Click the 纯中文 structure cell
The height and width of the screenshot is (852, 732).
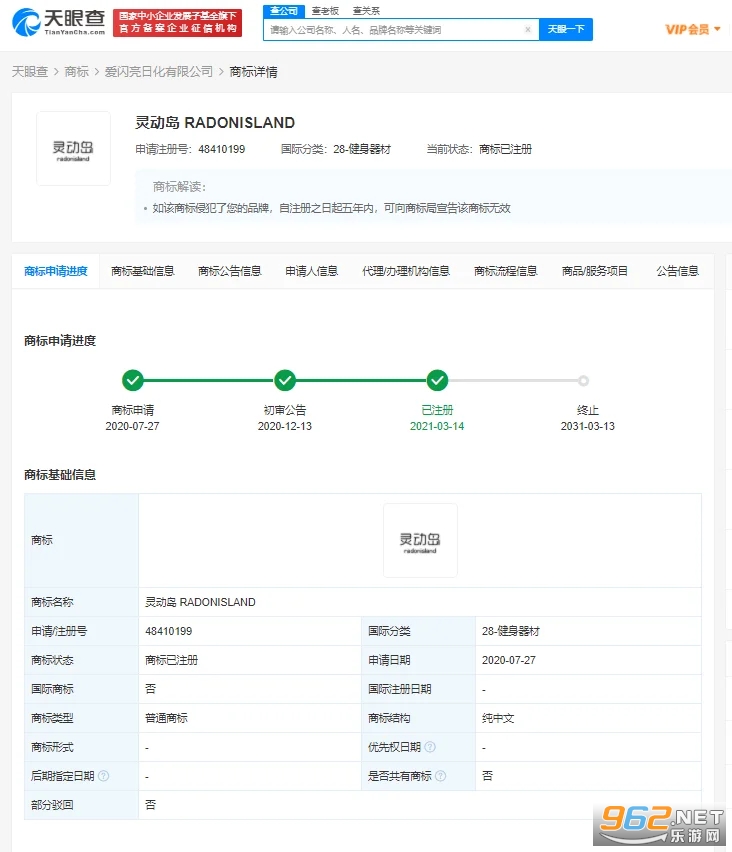pos(589,718)
